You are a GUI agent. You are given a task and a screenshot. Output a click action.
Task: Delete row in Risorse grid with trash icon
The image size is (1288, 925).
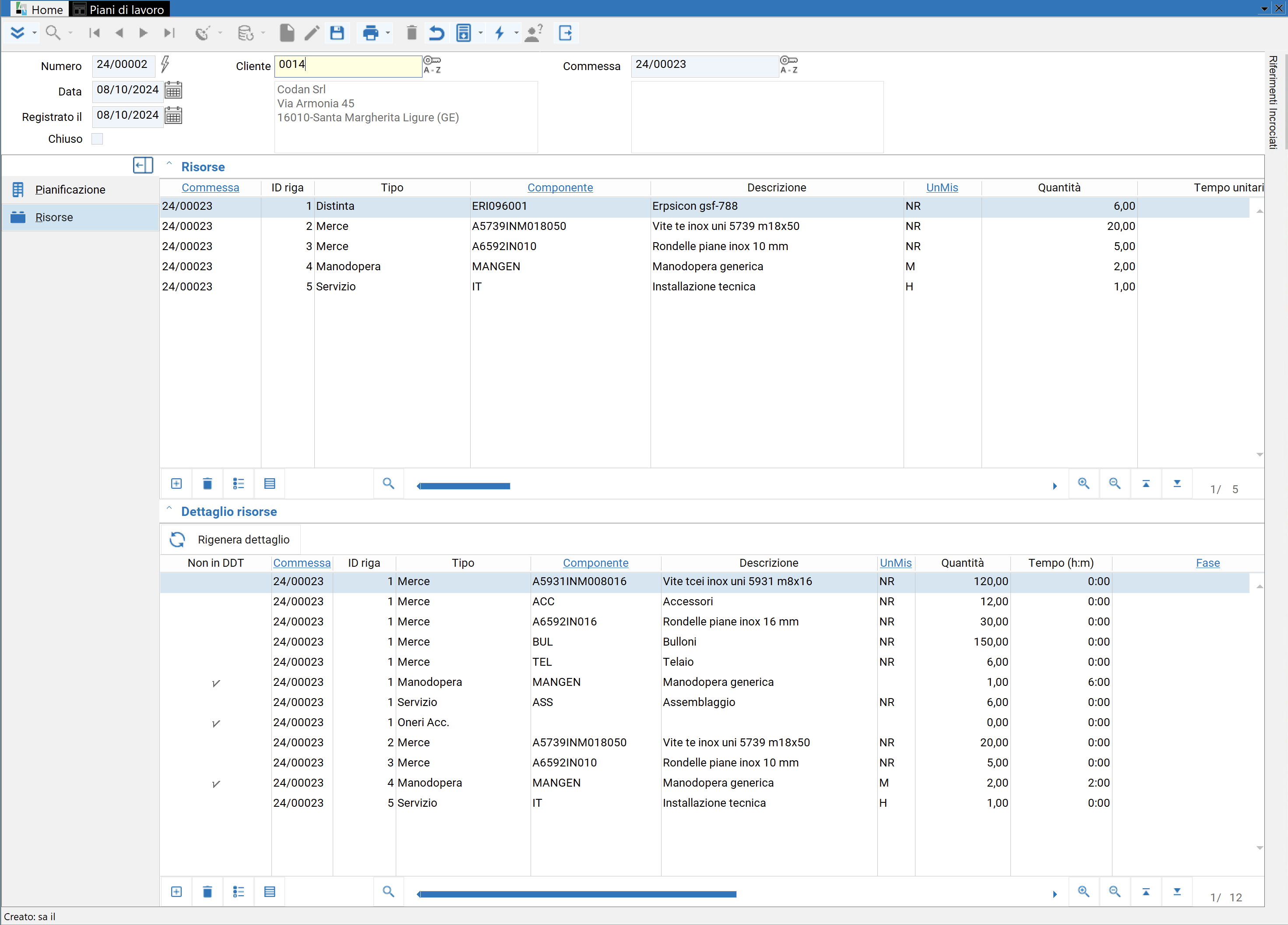pyautogui.click(x=207, y=484)
